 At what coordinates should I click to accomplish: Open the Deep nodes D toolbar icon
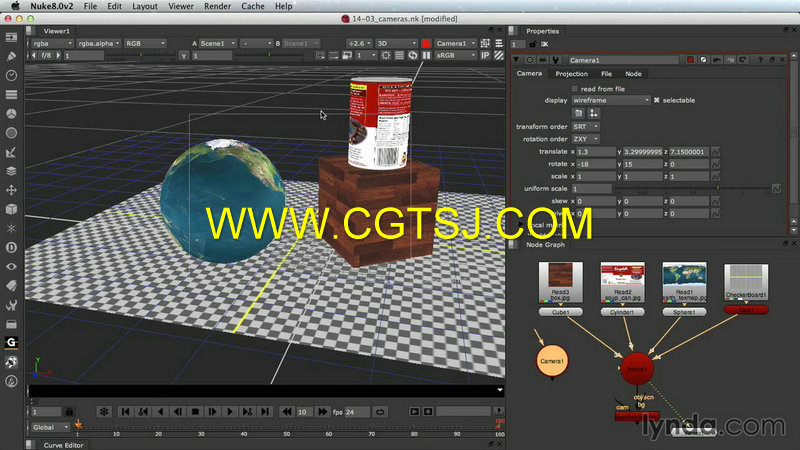point(11,247)
